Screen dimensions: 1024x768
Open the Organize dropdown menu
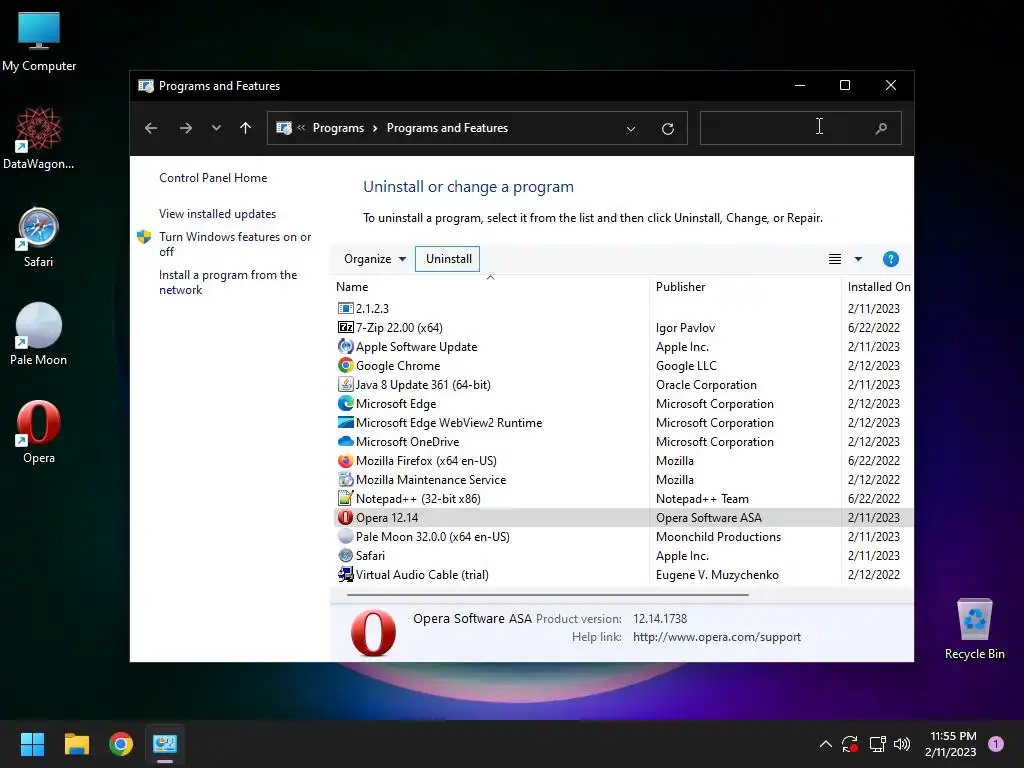click(x=375, y=259)
